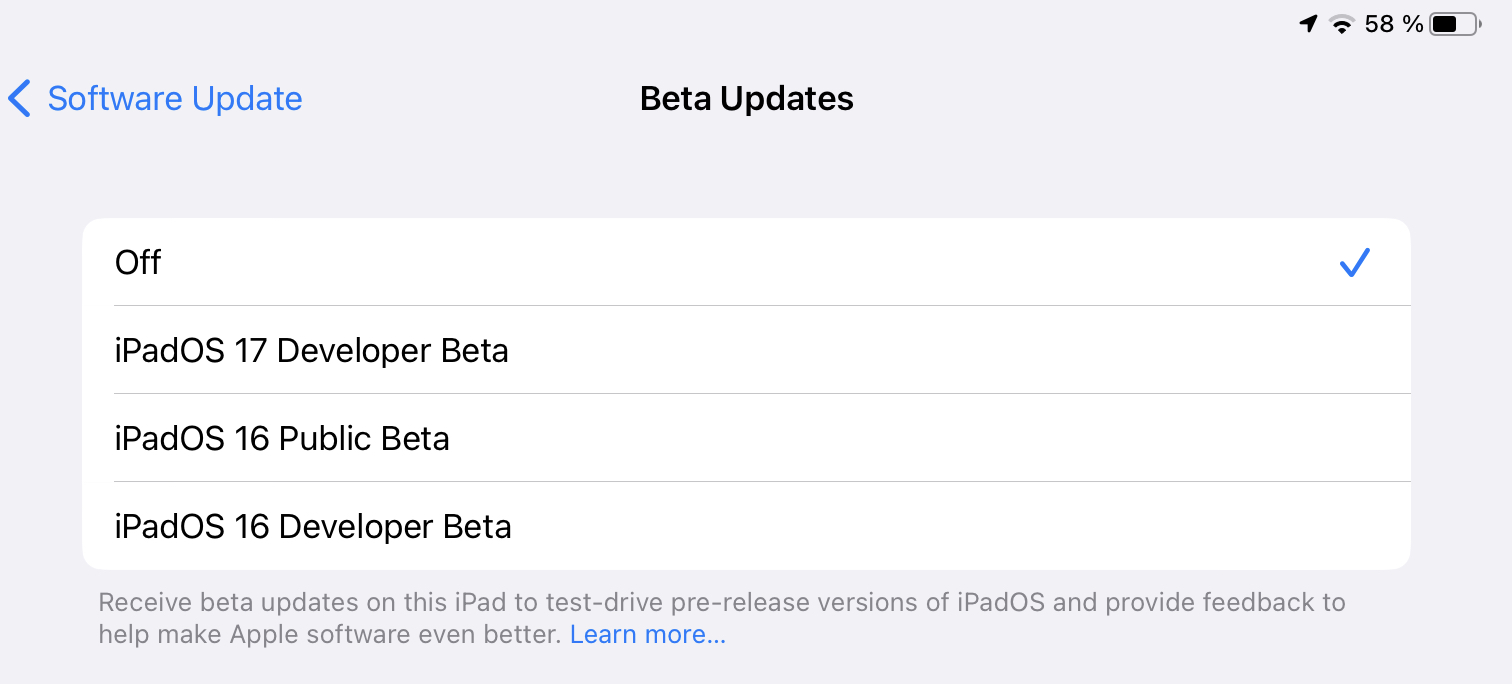This screenshot has width=1512, height=684.
Task: Open the Learn more link
Action: (647, 635)
